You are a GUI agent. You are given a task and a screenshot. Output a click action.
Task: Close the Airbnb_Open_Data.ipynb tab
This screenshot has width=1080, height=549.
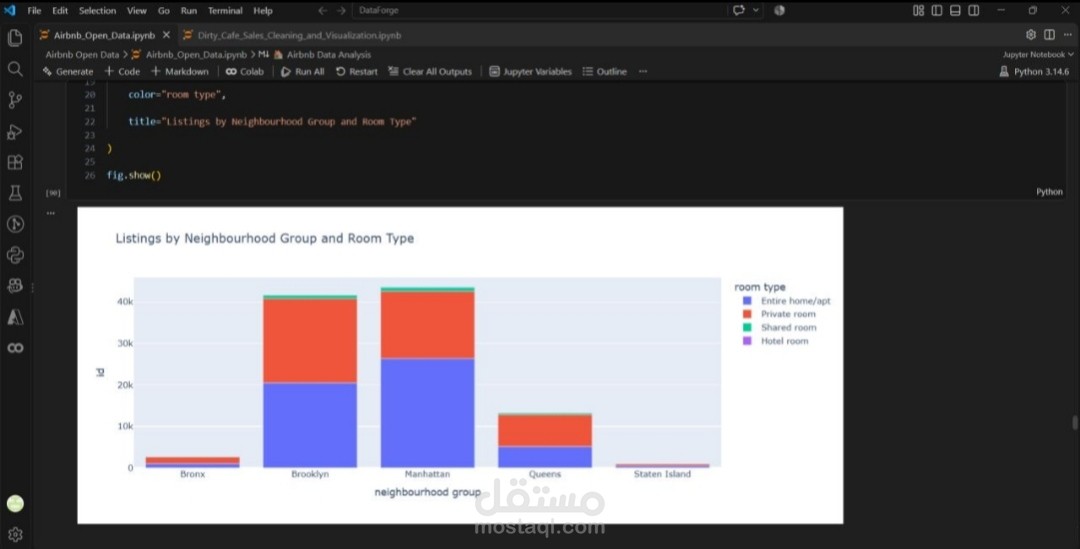point(166,34)
